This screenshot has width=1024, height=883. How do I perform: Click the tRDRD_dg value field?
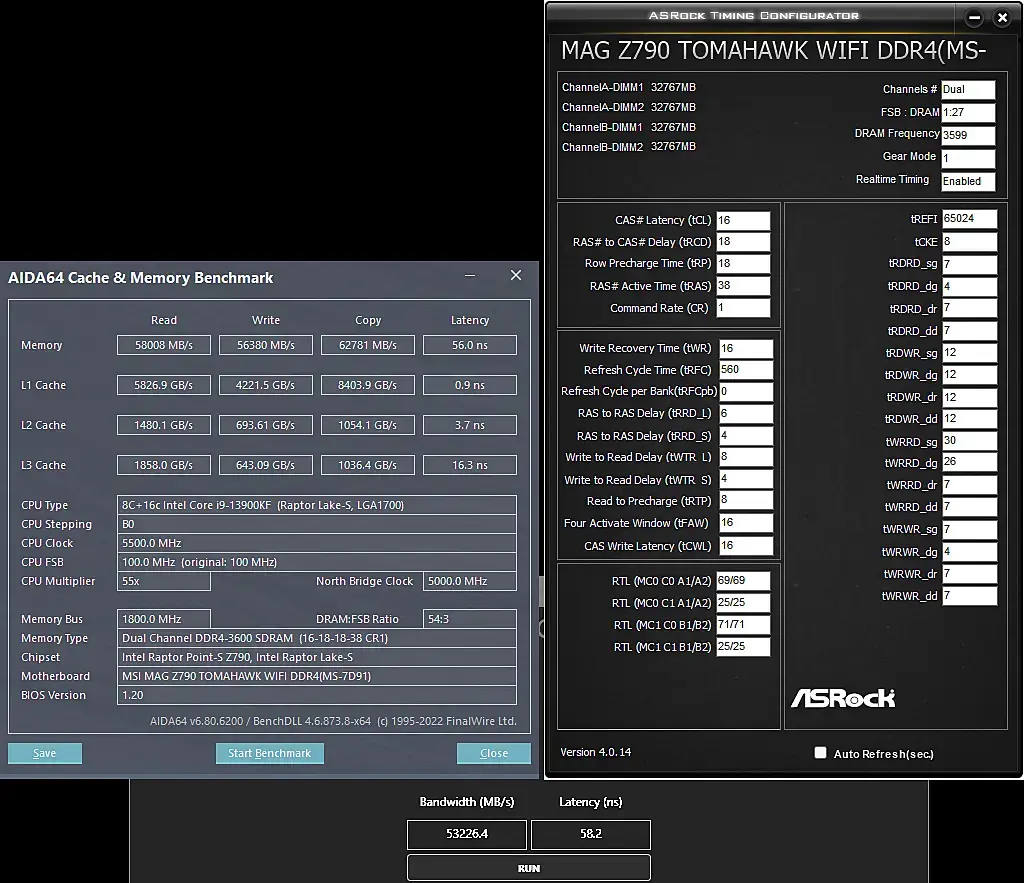point(969,286)
